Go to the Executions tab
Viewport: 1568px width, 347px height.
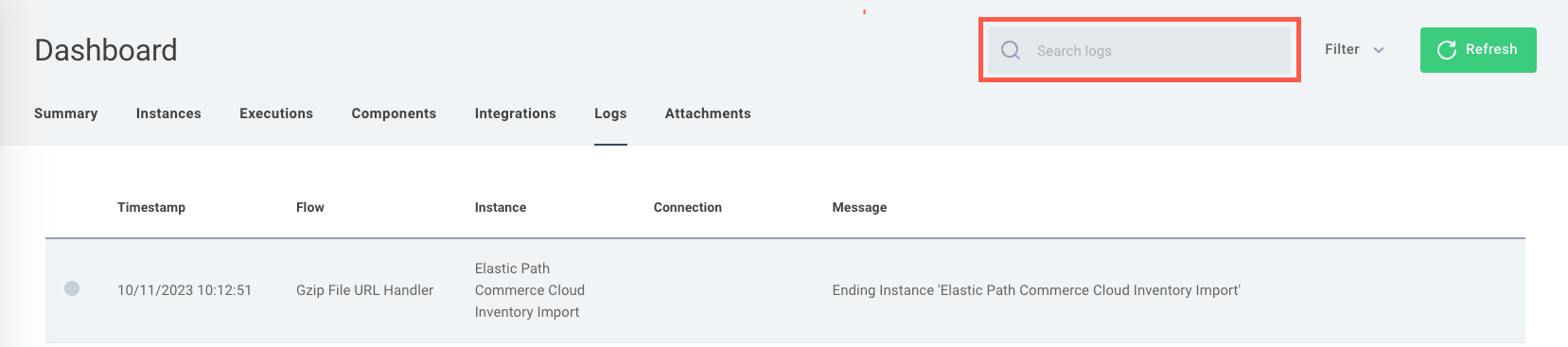tap(276, 113)
